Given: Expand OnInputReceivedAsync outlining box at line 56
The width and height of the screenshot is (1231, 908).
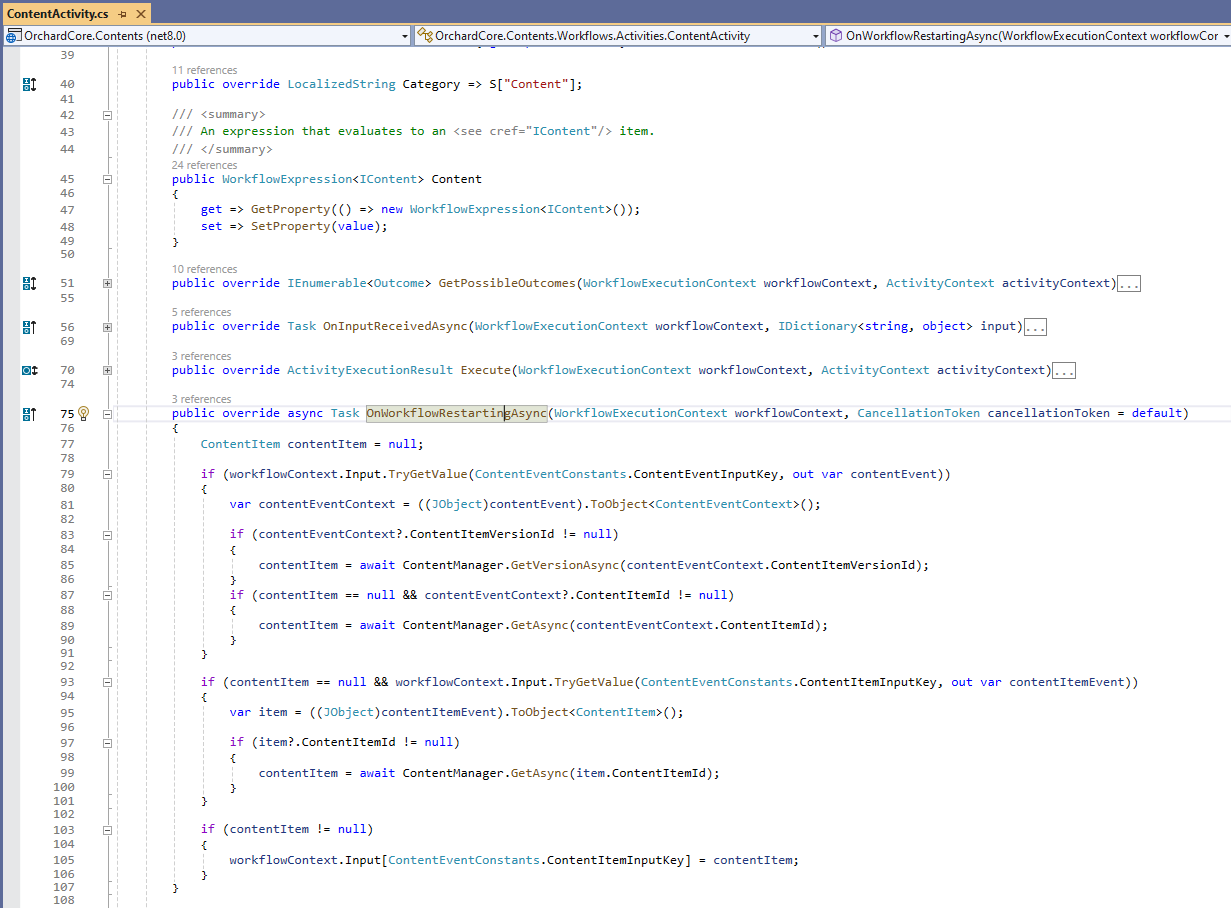Looking at the screenshot, I should point(108,327).
